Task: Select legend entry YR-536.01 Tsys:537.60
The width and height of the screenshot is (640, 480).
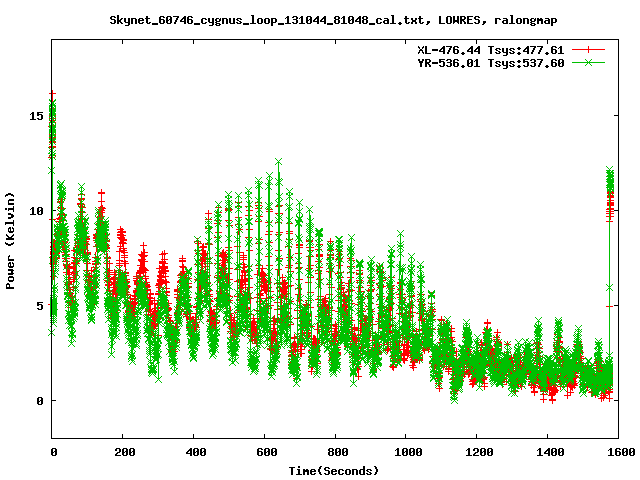Action: pos(490,63)
